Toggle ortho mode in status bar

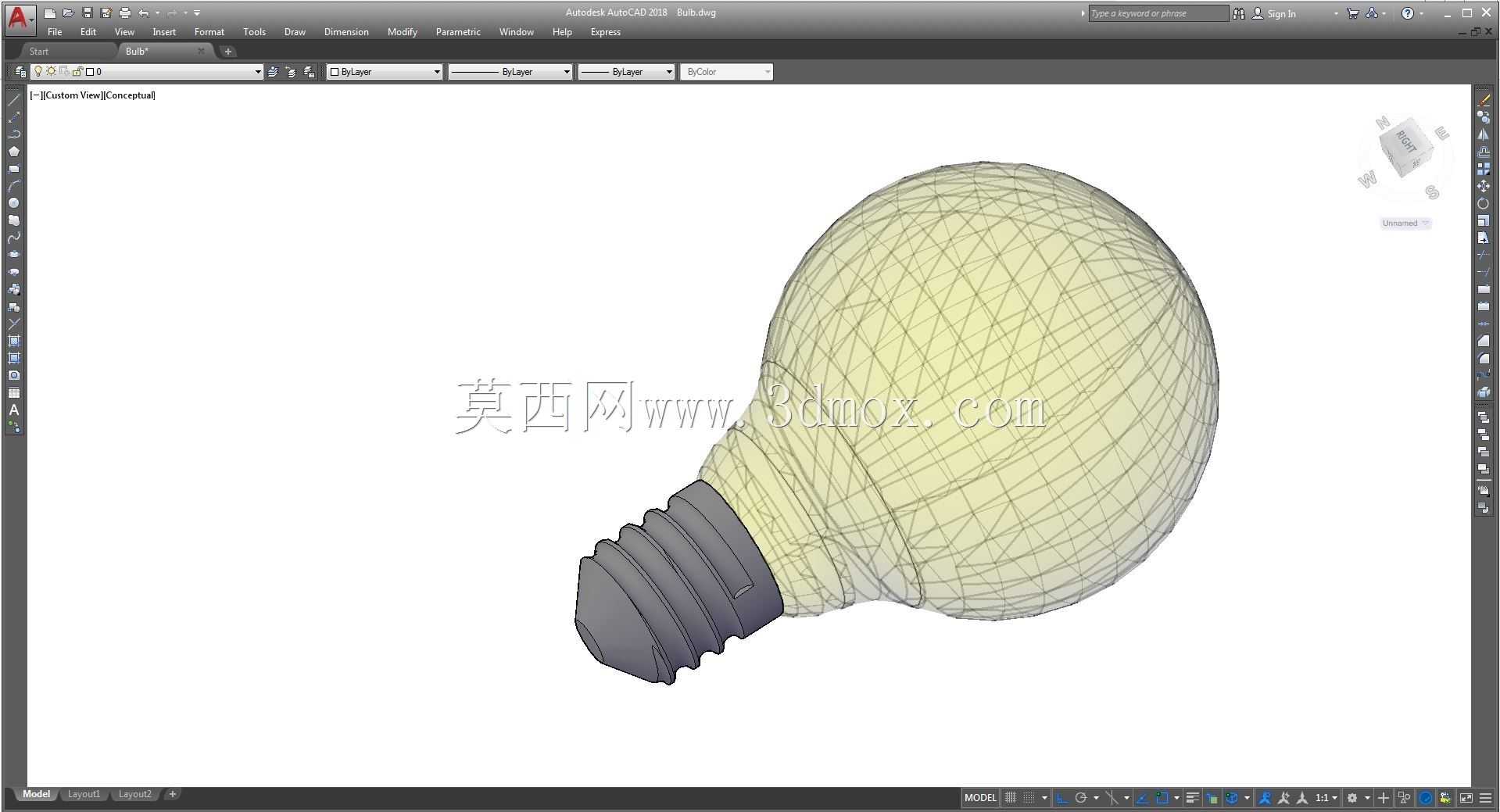click(1062, 798)
